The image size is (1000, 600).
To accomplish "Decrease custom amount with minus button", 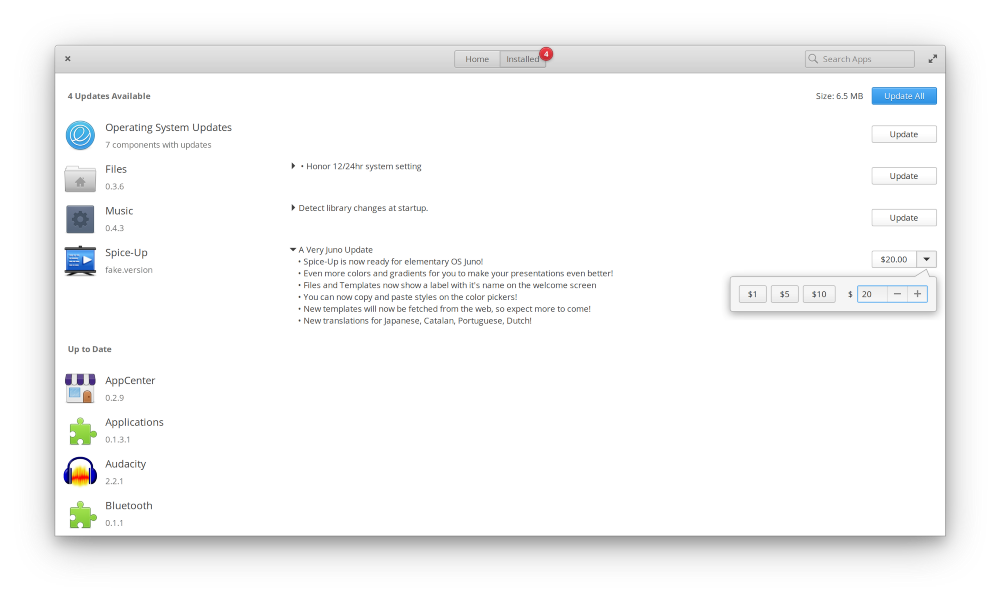I will click(897, 294).
